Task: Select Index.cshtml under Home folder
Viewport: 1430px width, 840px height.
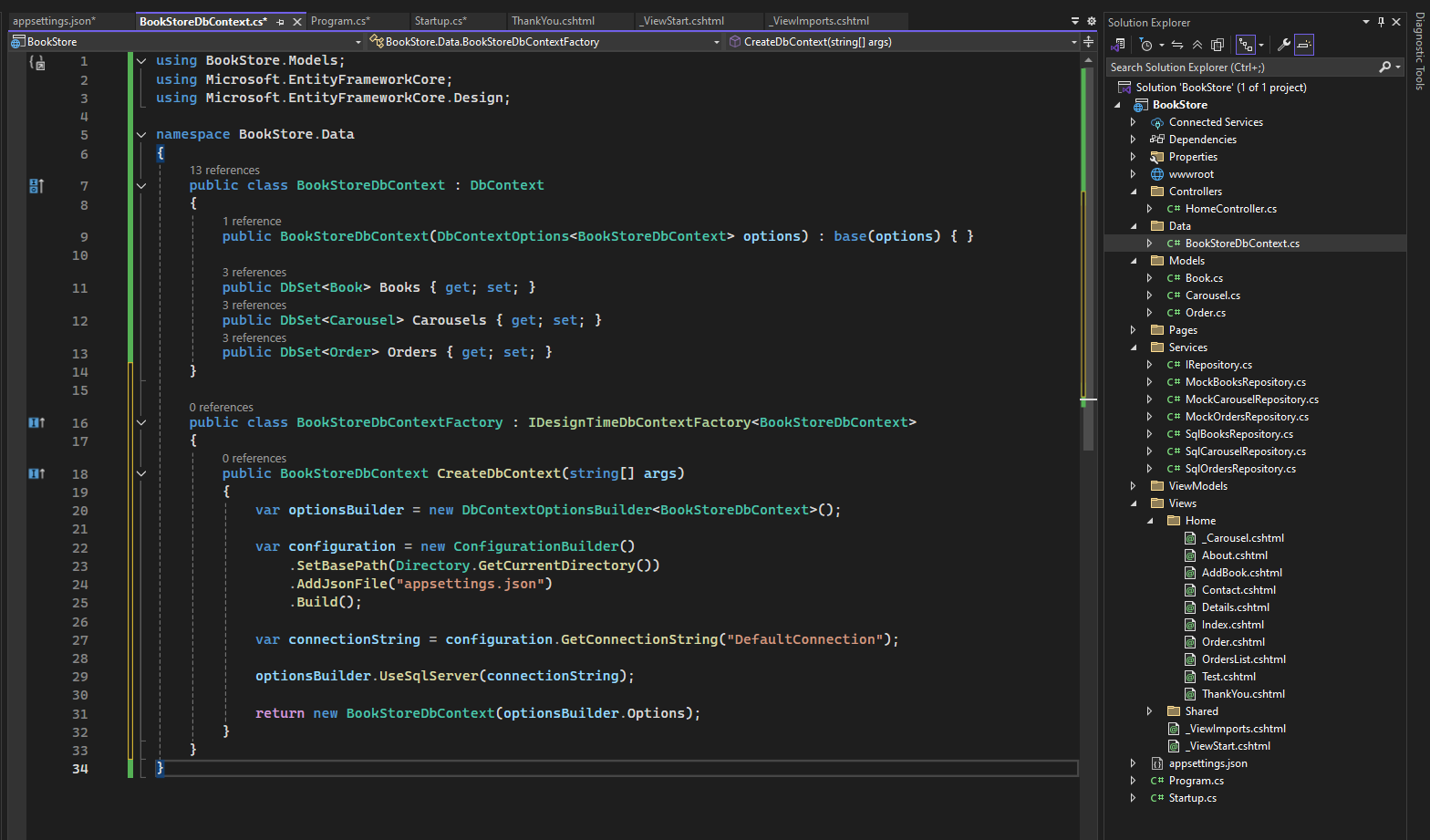Action: [x=1232, y=625]
